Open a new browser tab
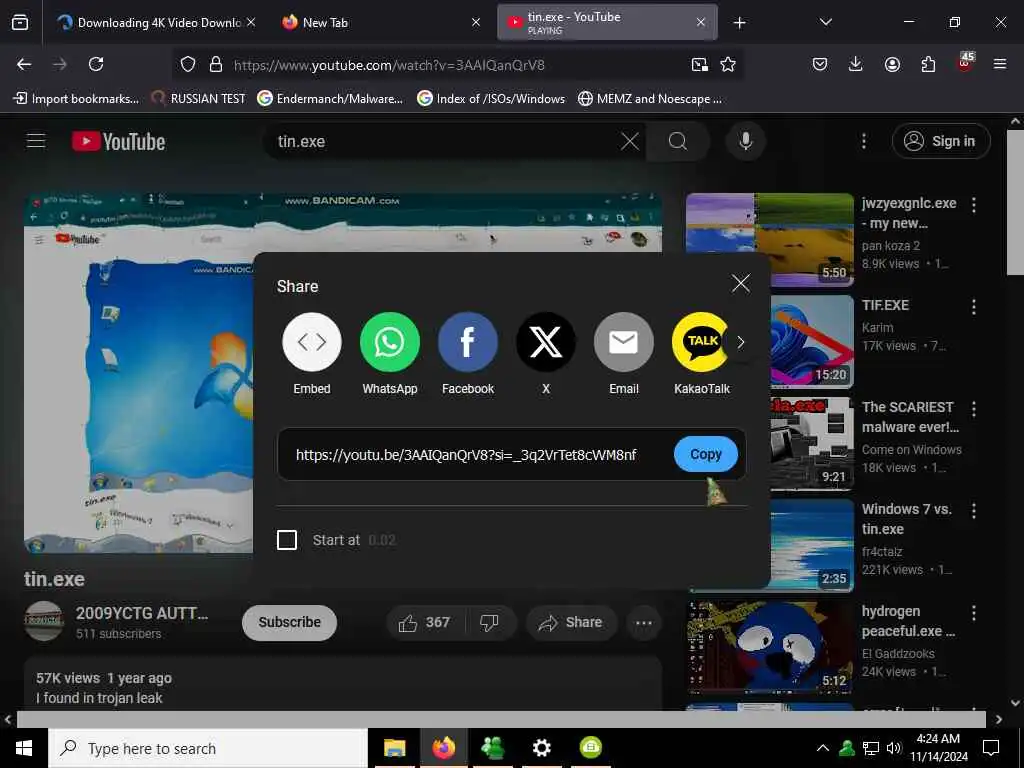 [x=739, y=23]
